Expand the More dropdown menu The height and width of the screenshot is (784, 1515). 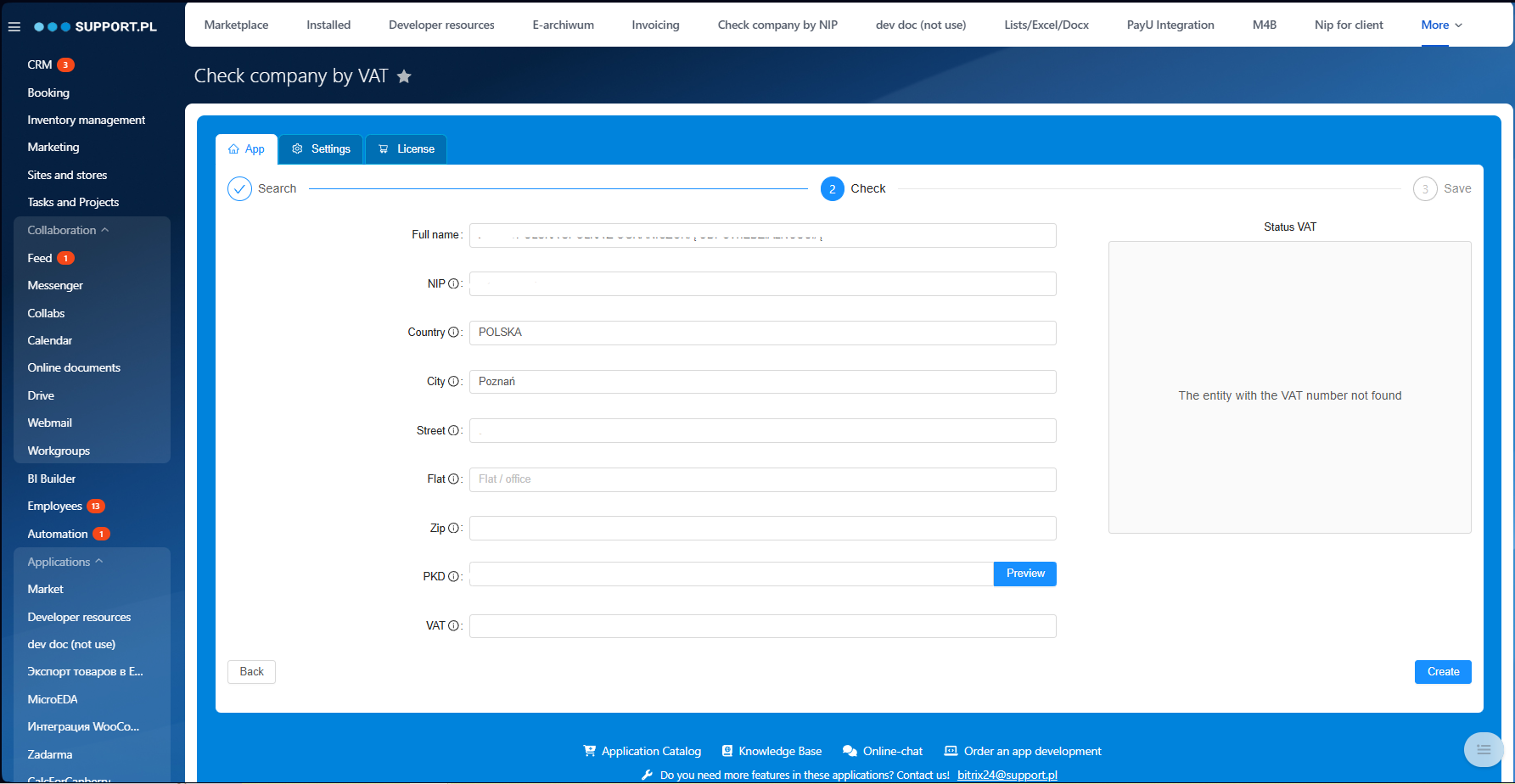click(x=1441, y=25)
